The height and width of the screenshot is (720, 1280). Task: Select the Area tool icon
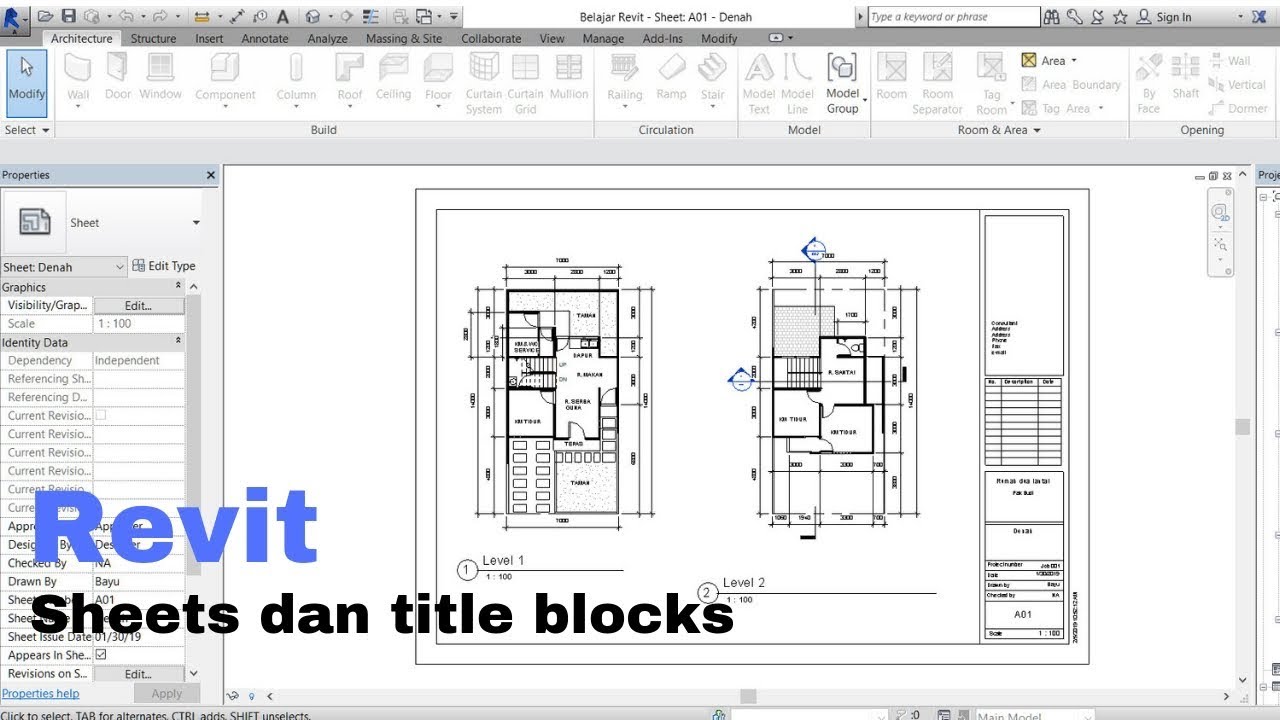[x=1029, y=60]
